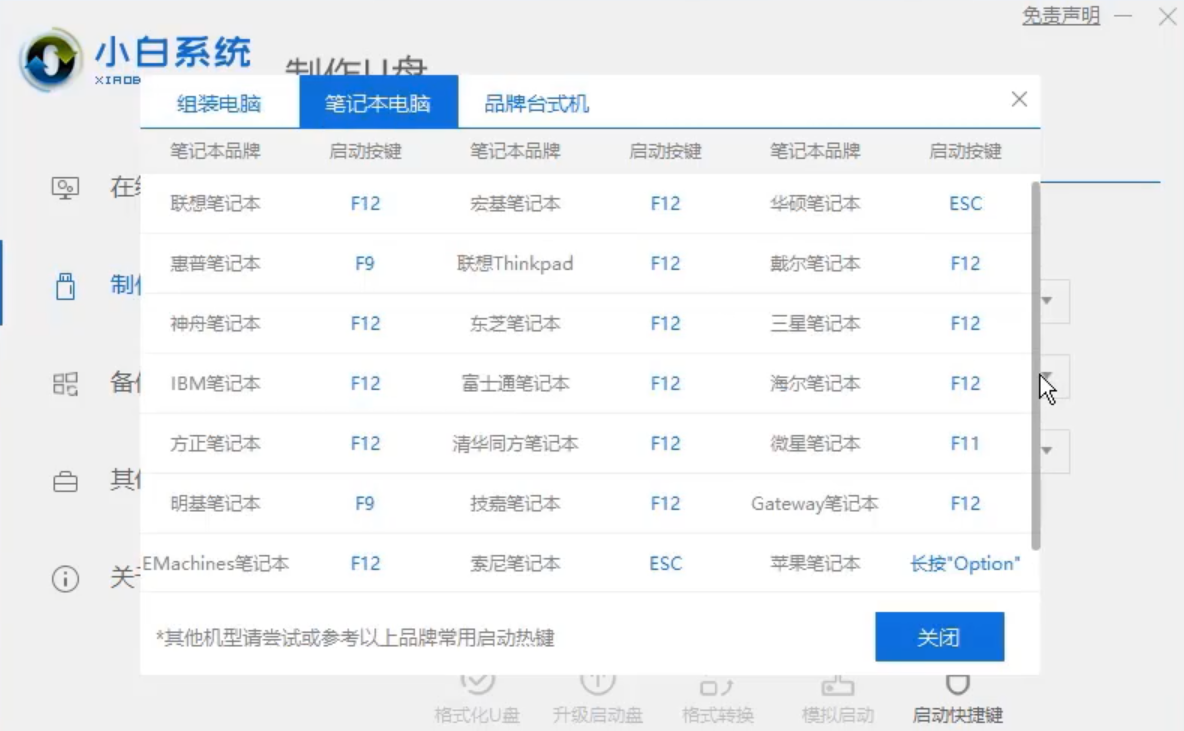Click 方正笔记本 brand cell
The width and height of the screenshot is (1184, 731).
click(215, 443)
